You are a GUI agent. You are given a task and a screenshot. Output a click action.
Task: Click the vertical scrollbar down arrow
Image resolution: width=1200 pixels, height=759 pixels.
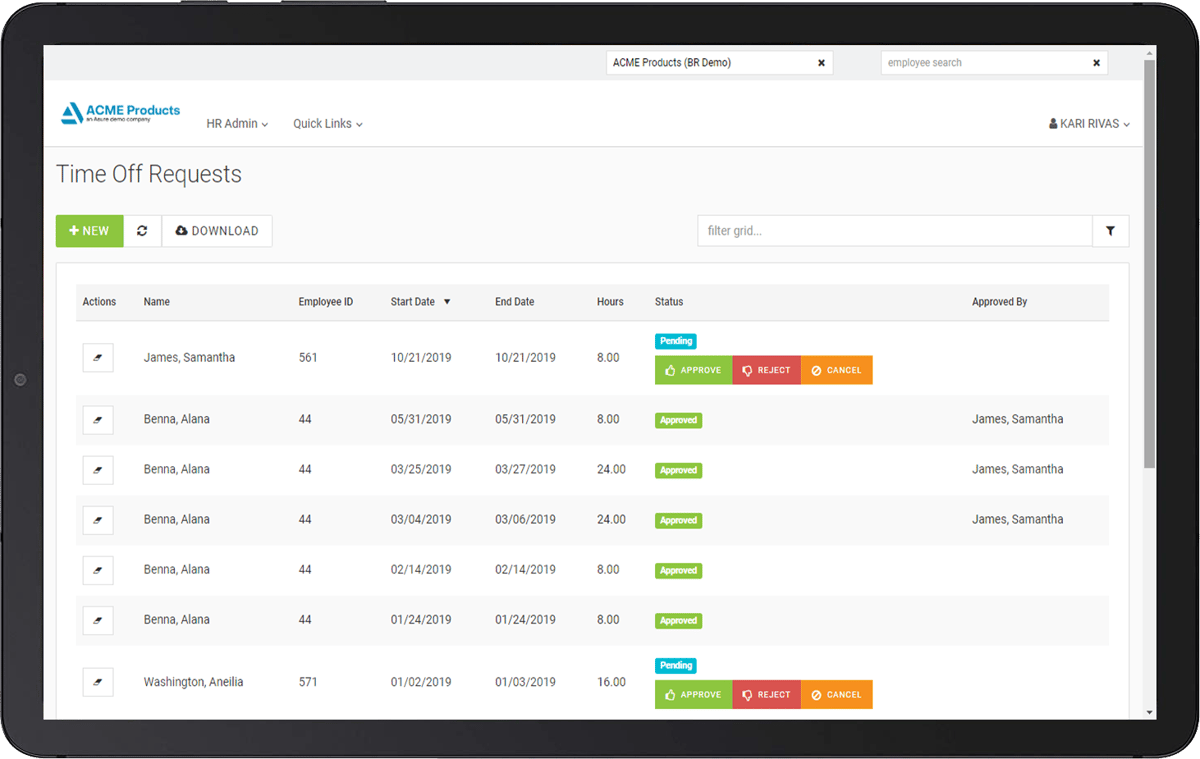[1149, 712]
